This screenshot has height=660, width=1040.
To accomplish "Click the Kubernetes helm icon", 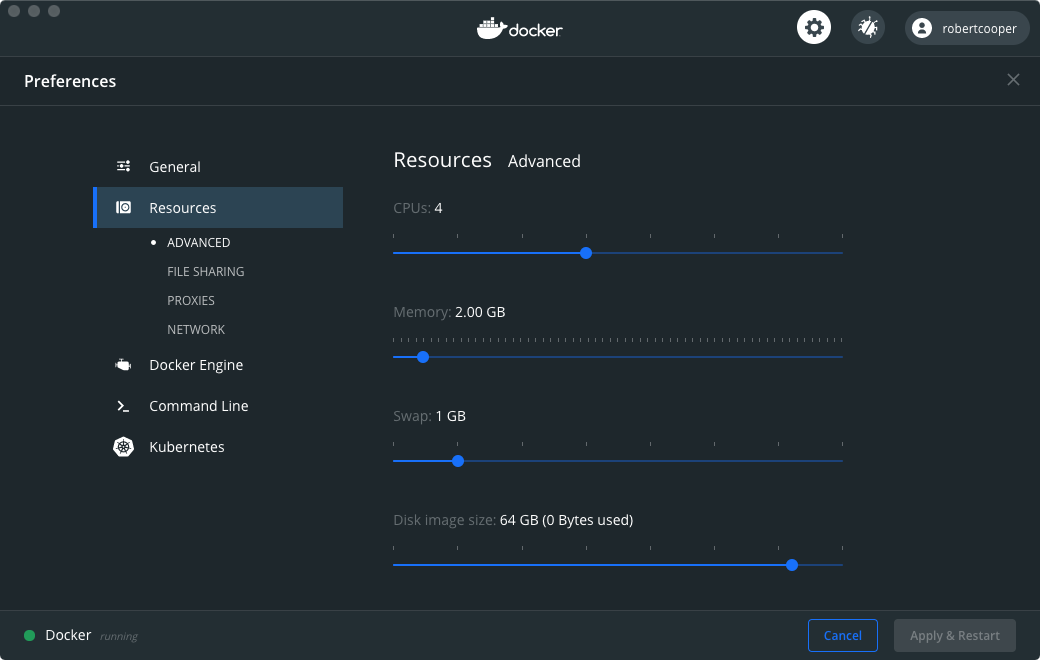I will pyautogui.click(x=122, y=446).
